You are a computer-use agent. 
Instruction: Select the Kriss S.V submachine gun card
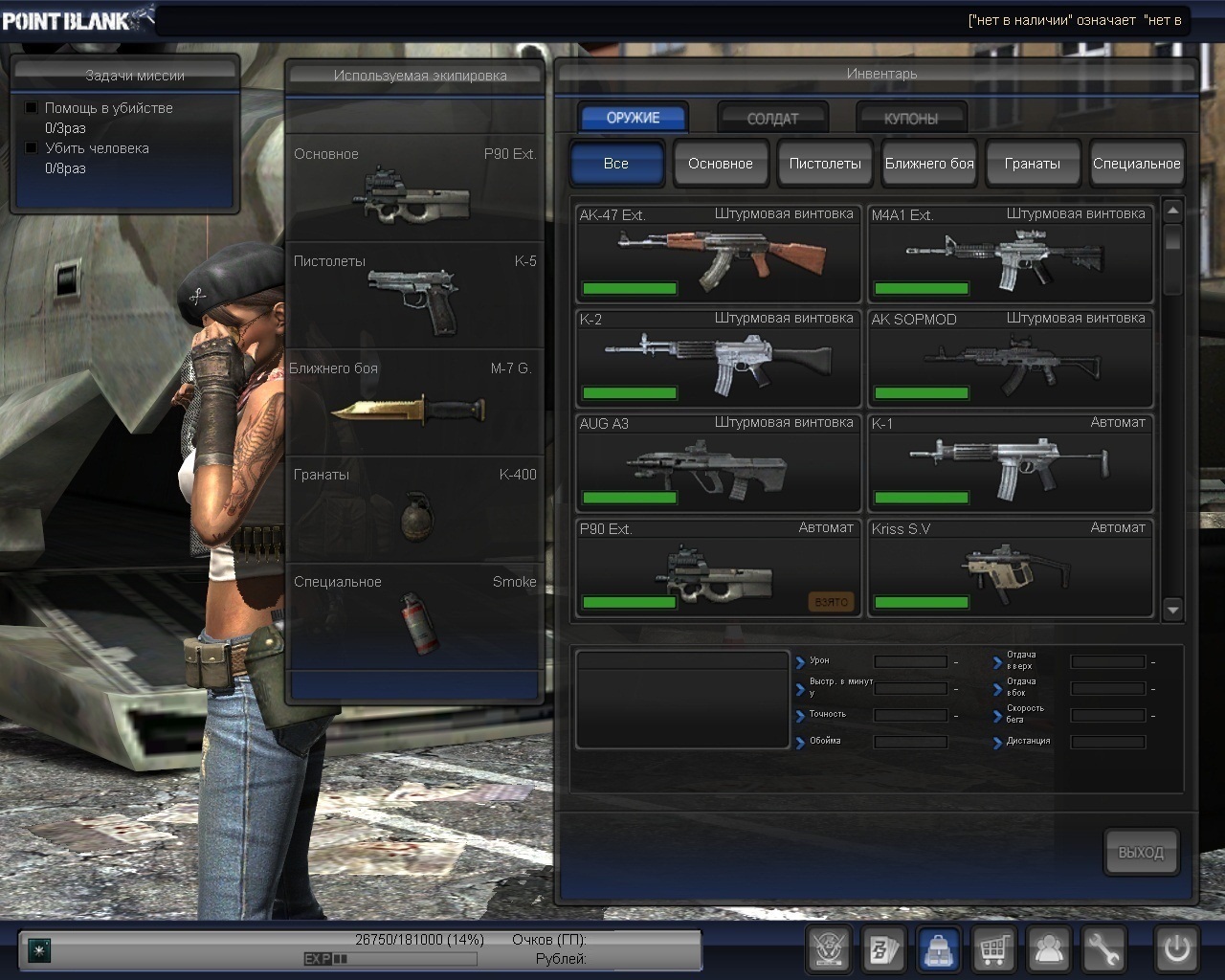click(1010, 568)
